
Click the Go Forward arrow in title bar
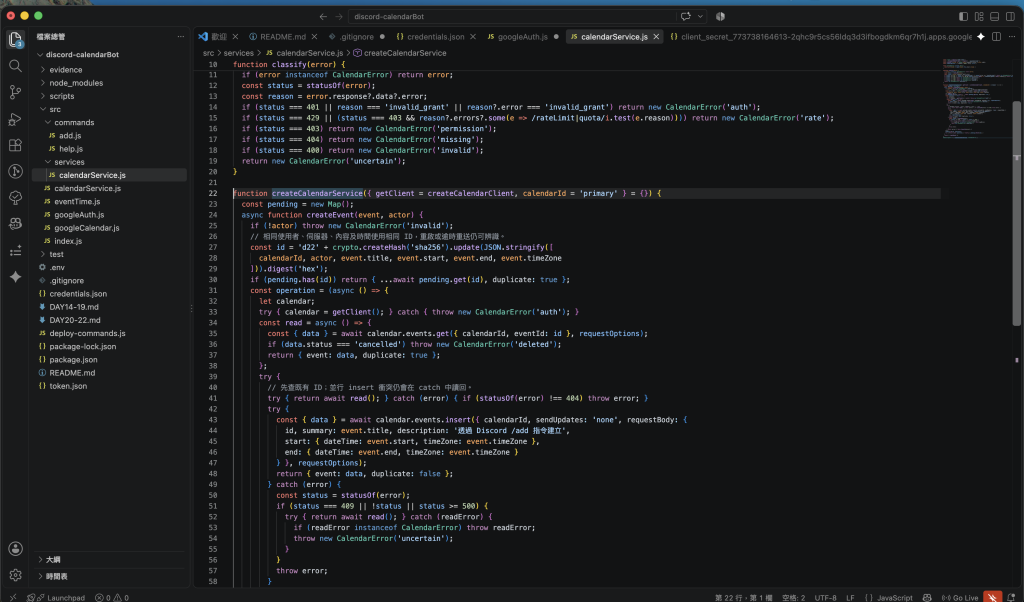pos(339,16)
